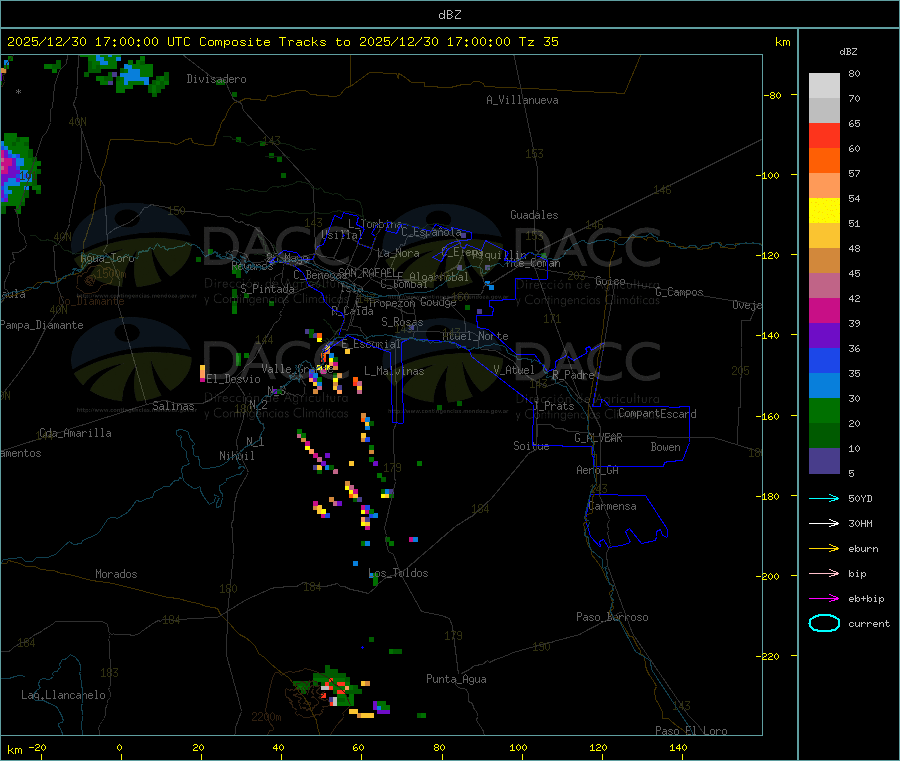Click the cyan 50YD arrow in the legend

(824, 498)
